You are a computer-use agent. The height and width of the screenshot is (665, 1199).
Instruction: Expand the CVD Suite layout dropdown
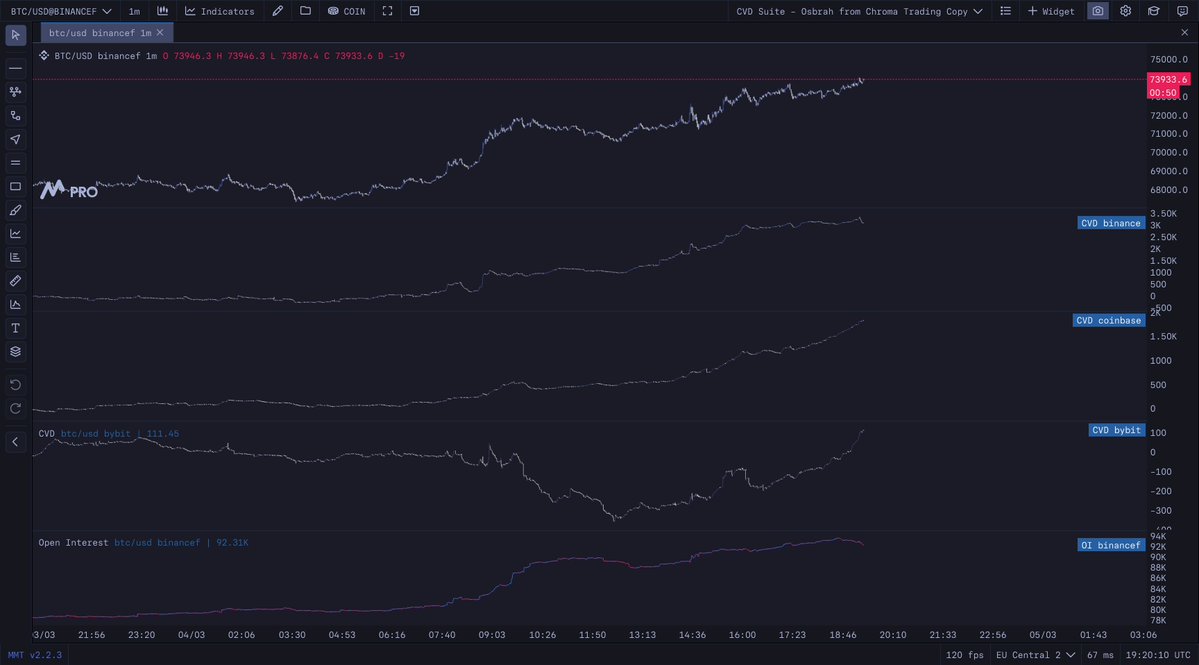point(859,11)
